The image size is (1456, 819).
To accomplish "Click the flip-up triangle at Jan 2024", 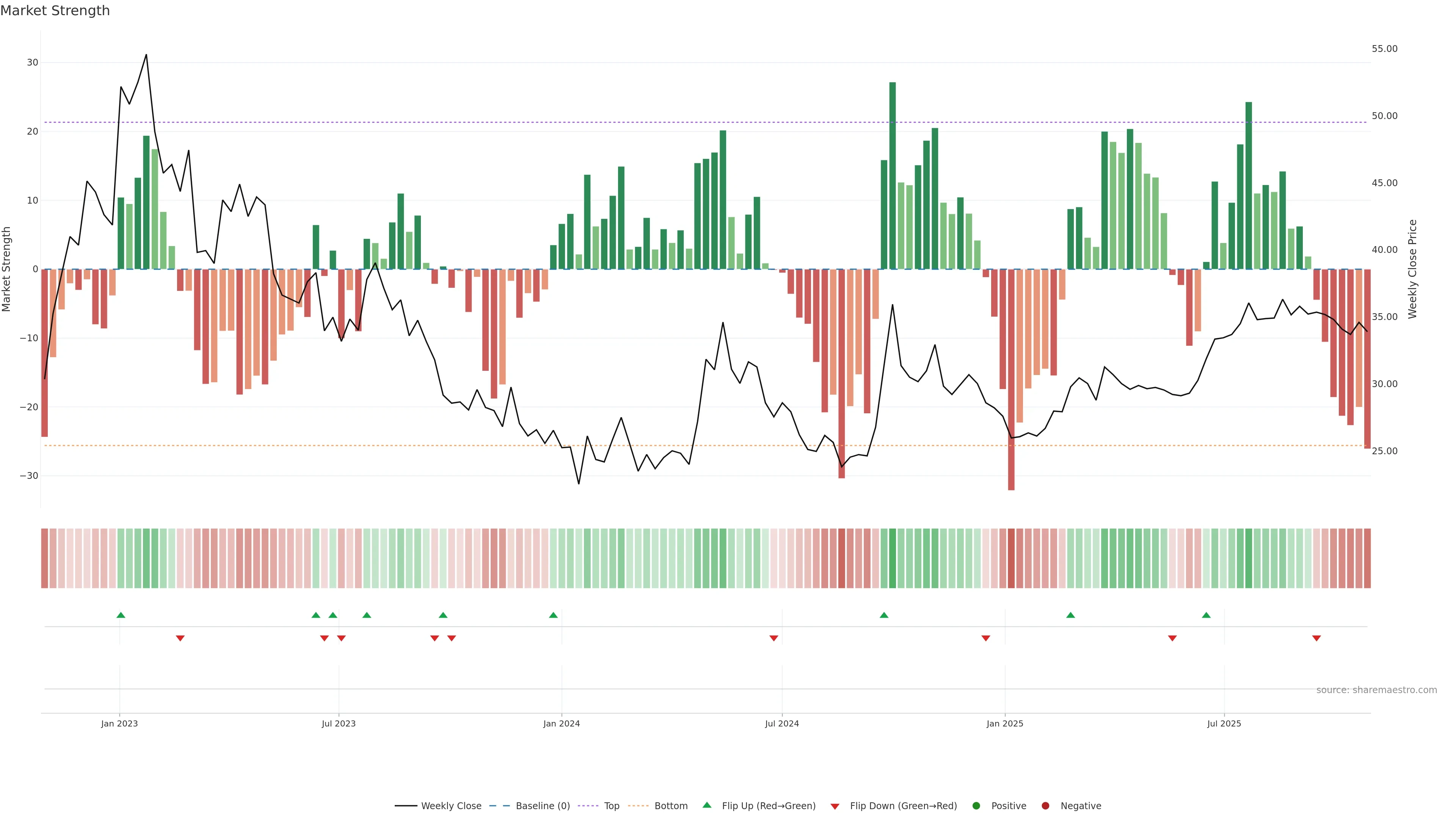I will pos(553,615).
